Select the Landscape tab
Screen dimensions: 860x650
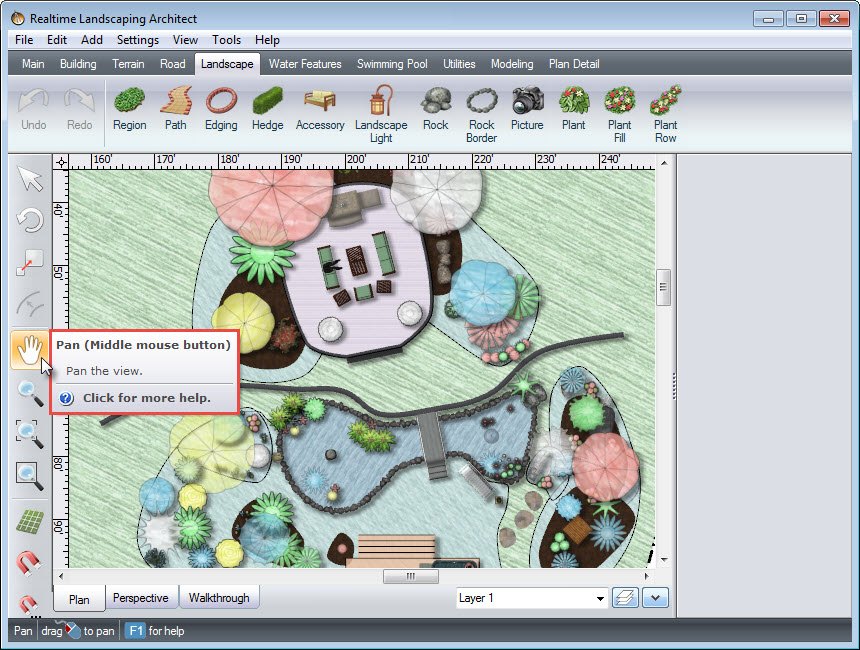227,64
